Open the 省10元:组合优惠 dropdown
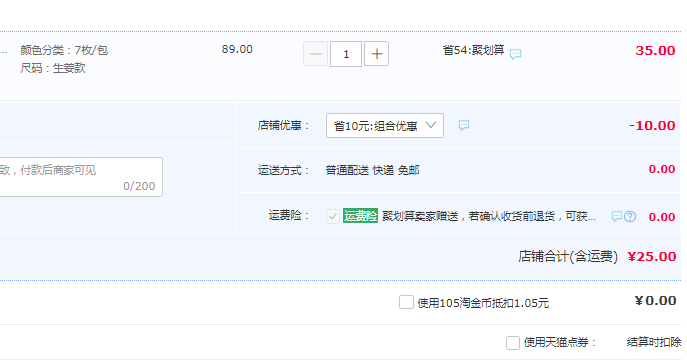This screenshot has height=361, width=687. (x=385, y=126)
